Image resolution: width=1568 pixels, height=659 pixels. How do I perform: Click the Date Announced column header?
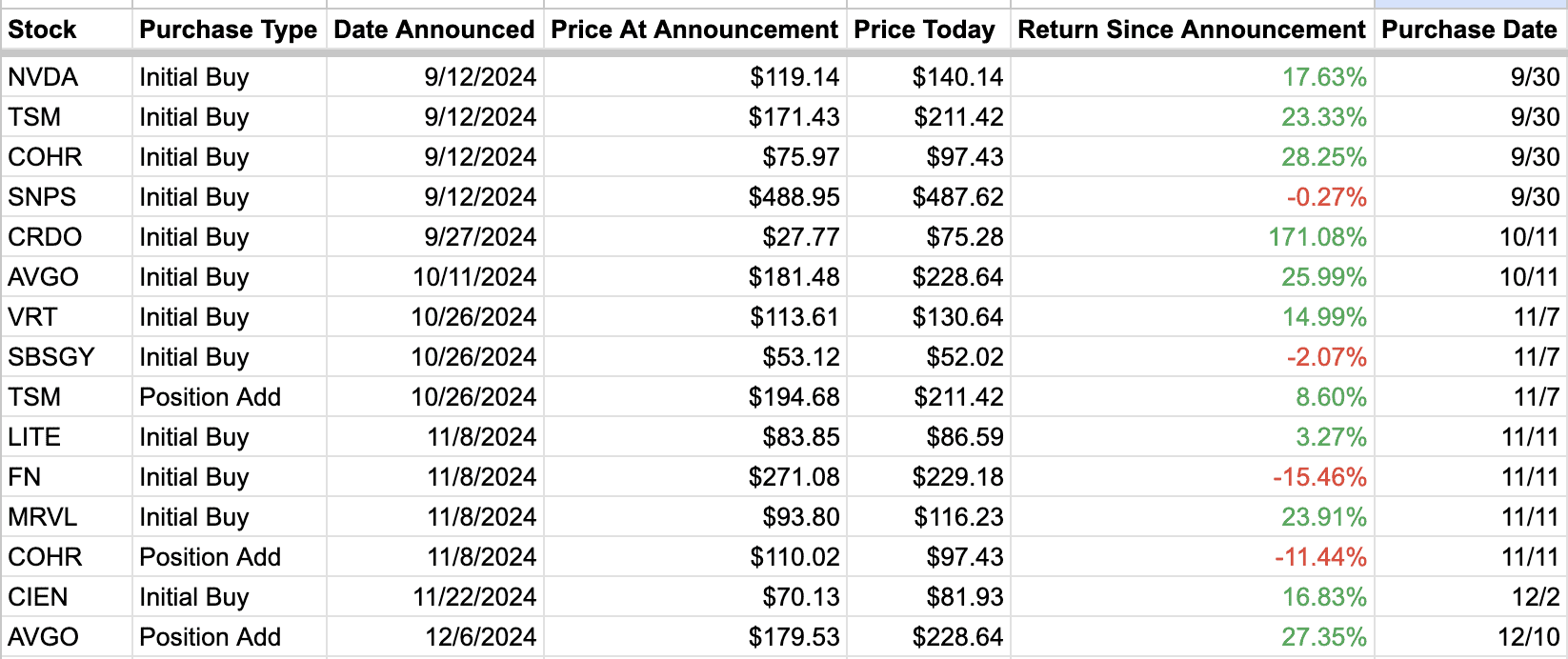[x=433, y=30]
